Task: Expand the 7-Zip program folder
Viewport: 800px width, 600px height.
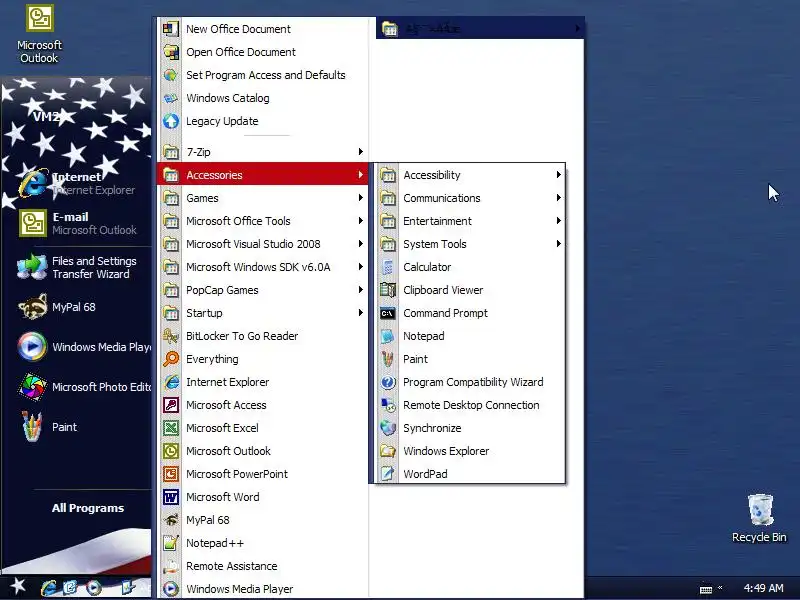Action: [263, 152]
